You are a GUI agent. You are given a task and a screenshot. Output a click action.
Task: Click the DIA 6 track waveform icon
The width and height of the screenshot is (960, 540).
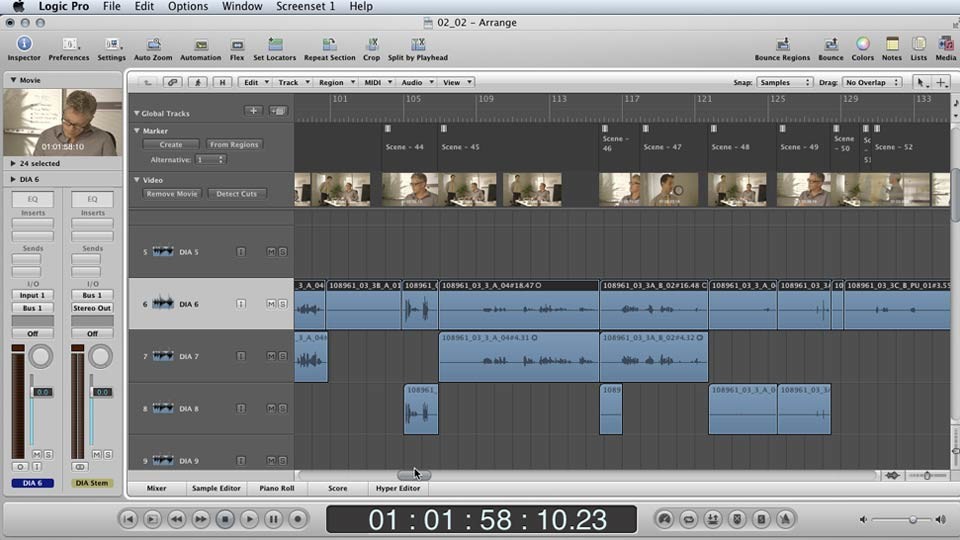pos(163,303)
